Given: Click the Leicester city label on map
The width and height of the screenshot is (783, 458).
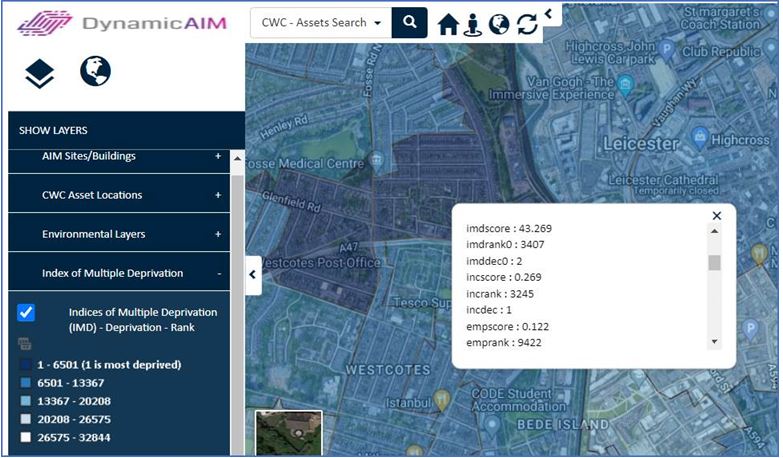Looking at the screenshot, I should click(641, 144).
